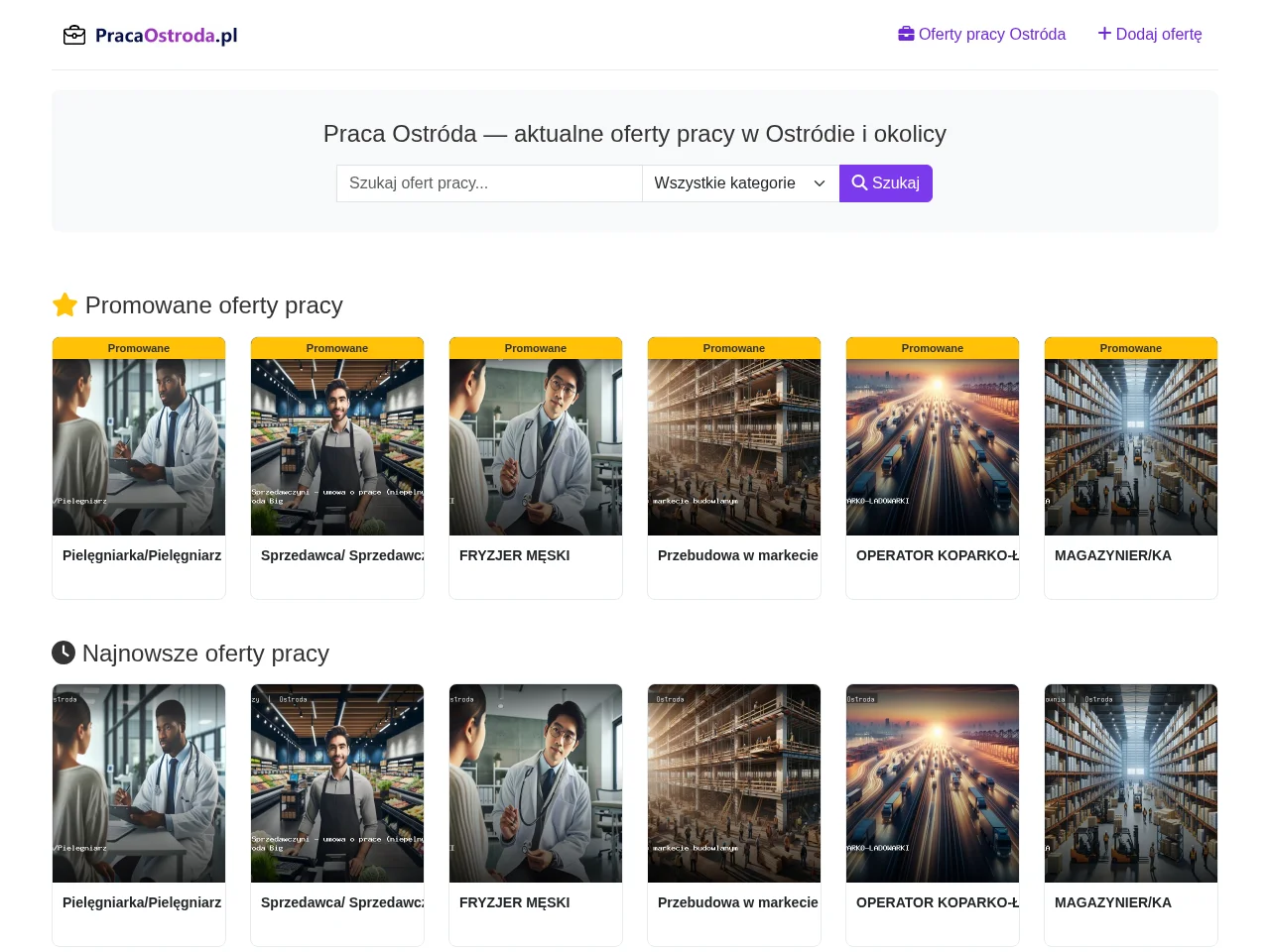Open promoted Sprzedawca image thumbnail

click(x=337, y=447)
